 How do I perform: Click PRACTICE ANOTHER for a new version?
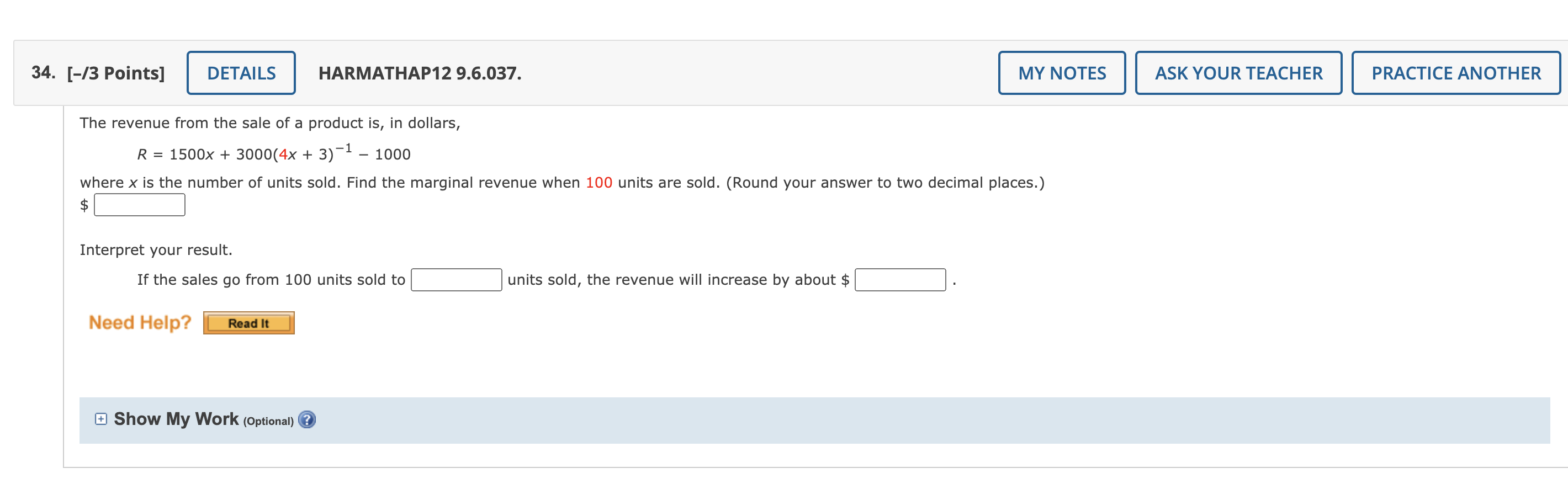click(x=1455, y=72)
